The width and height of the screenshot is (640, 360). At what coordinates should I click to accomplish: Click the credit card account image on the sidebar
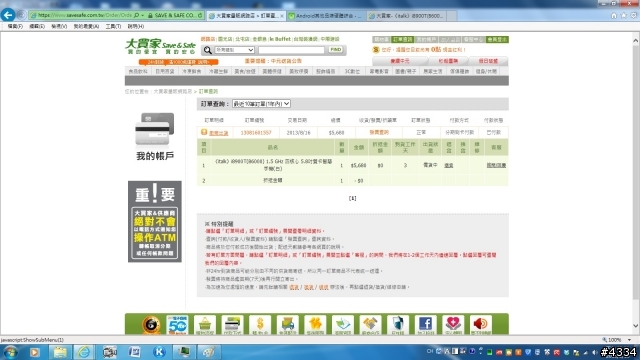pyautogui.click(x=155, y=129)
